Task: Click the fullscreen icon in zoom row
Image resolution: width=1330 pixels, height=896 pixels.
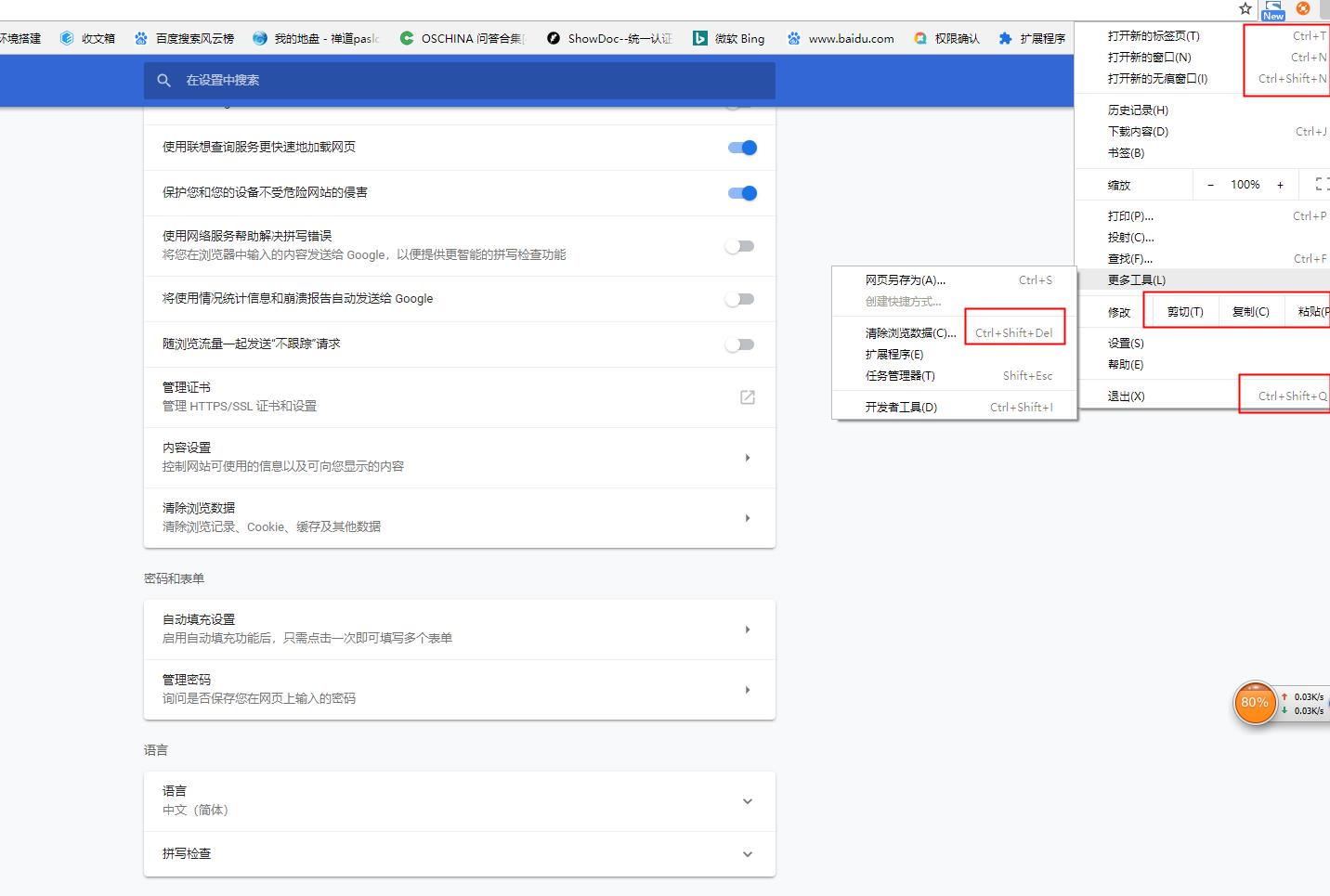Action: (x=1322, y=185)
